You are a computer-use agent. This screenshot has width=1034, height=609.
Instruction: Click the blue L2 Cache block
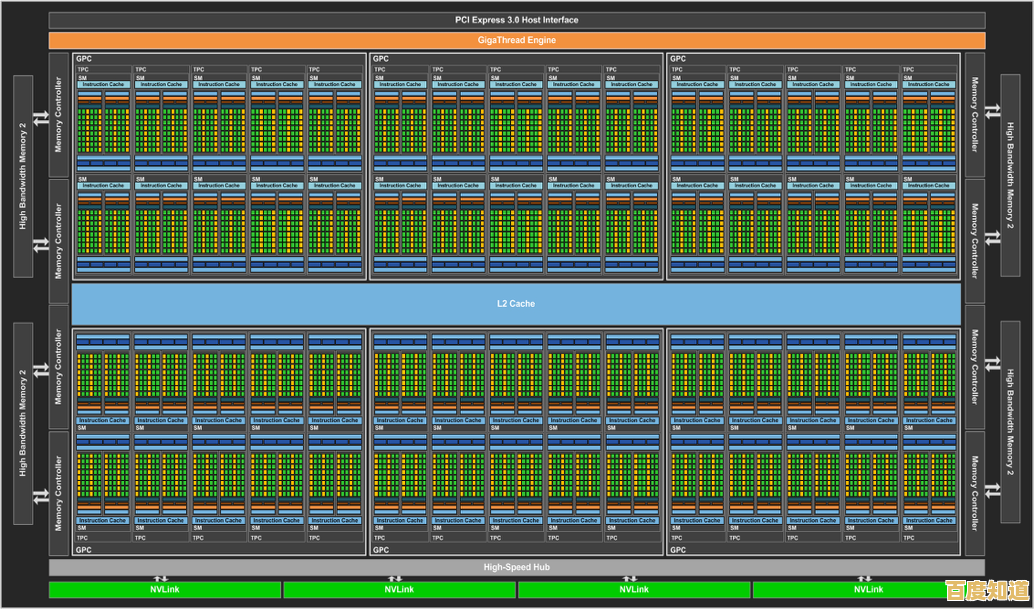(x=516, y=303)
